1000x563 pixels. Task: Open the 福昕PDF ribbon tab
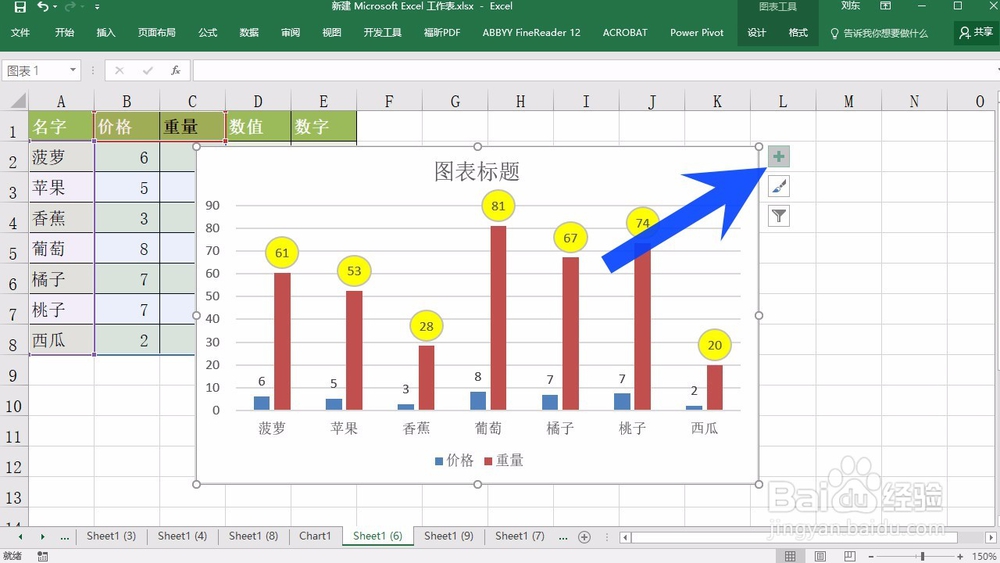coord(442,33)
